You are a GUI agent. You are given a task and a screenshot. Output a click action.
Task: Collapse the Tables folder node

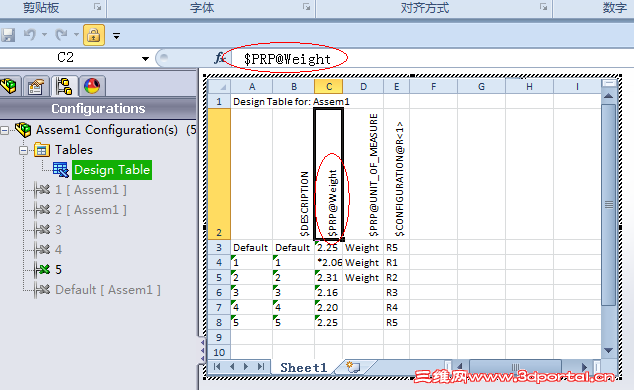coord(23,150)
